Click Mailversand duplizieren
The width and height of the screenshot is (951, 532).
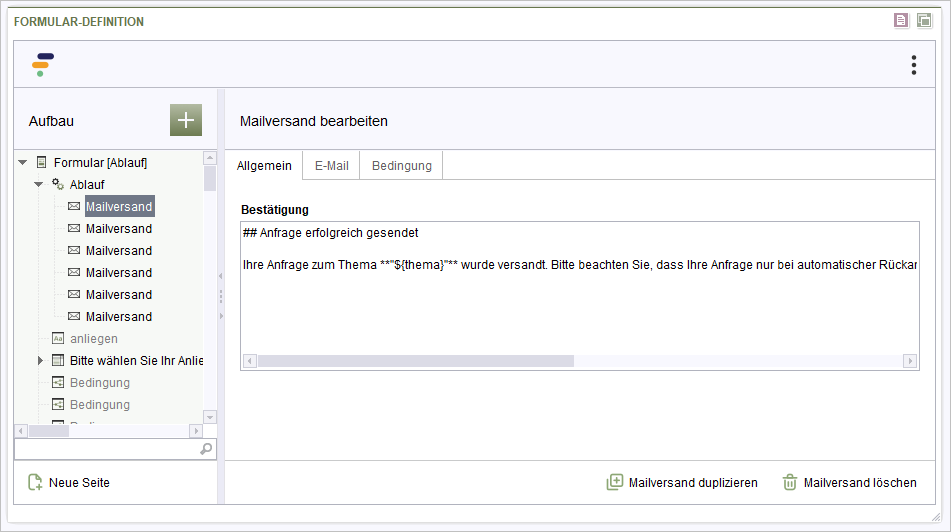(682, 482)
